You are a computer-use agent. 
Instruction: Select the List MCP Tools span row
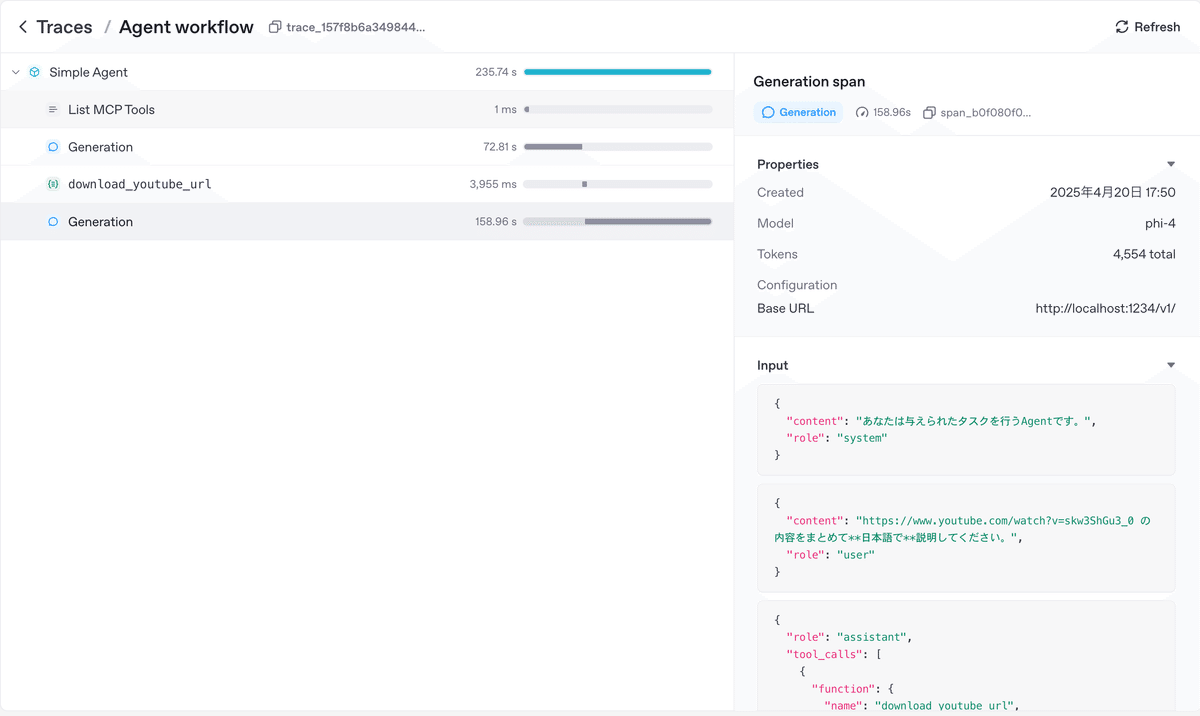pos(300,110)
